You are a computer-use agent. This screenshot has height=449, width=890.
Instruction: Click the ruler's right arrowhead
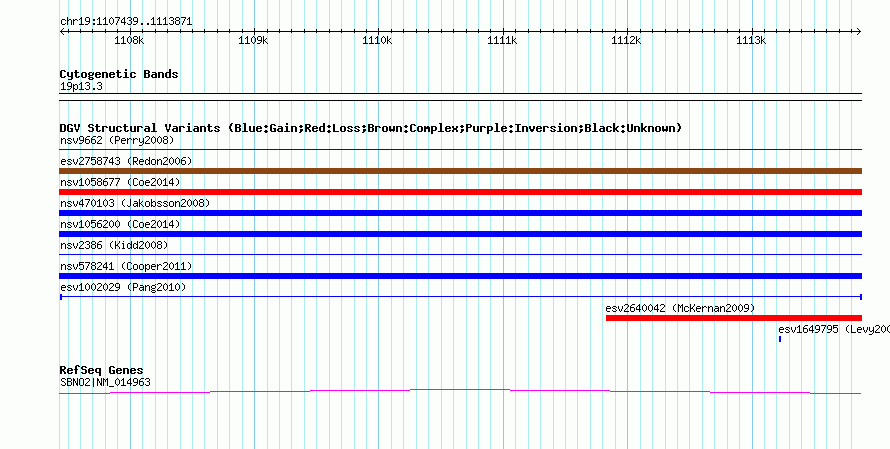[x=859, y=31]
